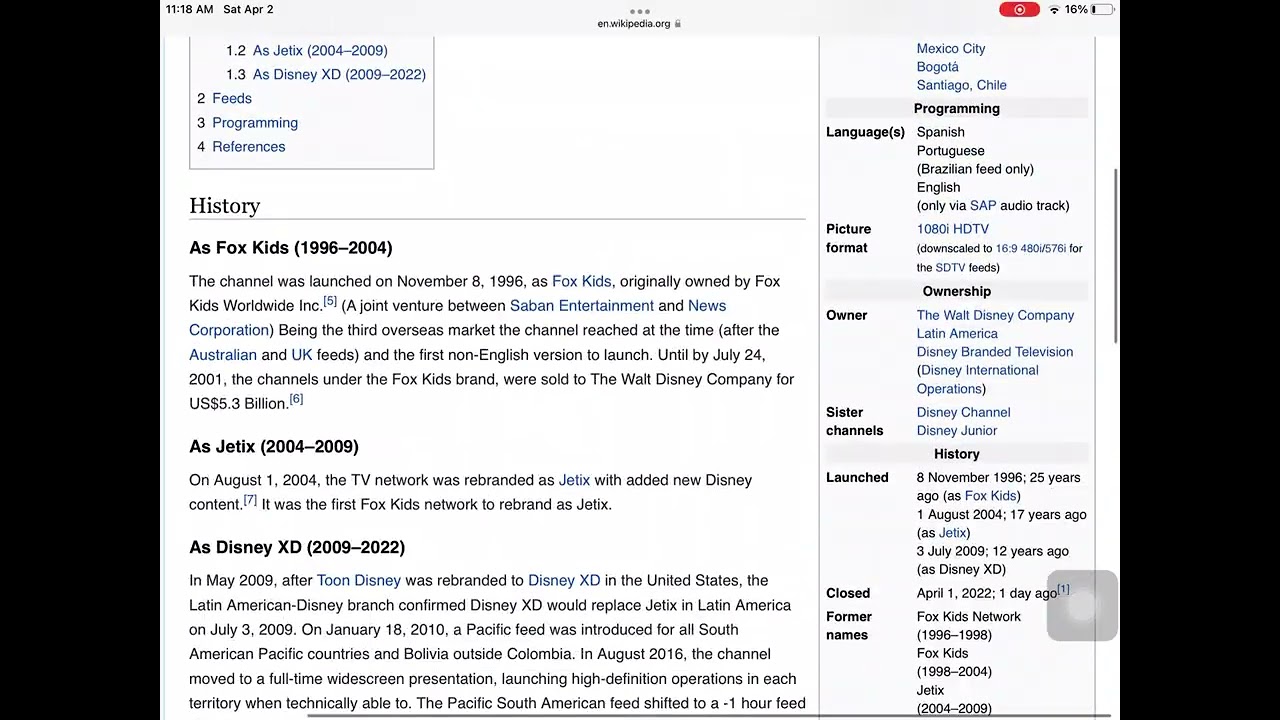Click the As Disney XD (2009–2022) section heading

pyautogui.click(x=297, y=547)
